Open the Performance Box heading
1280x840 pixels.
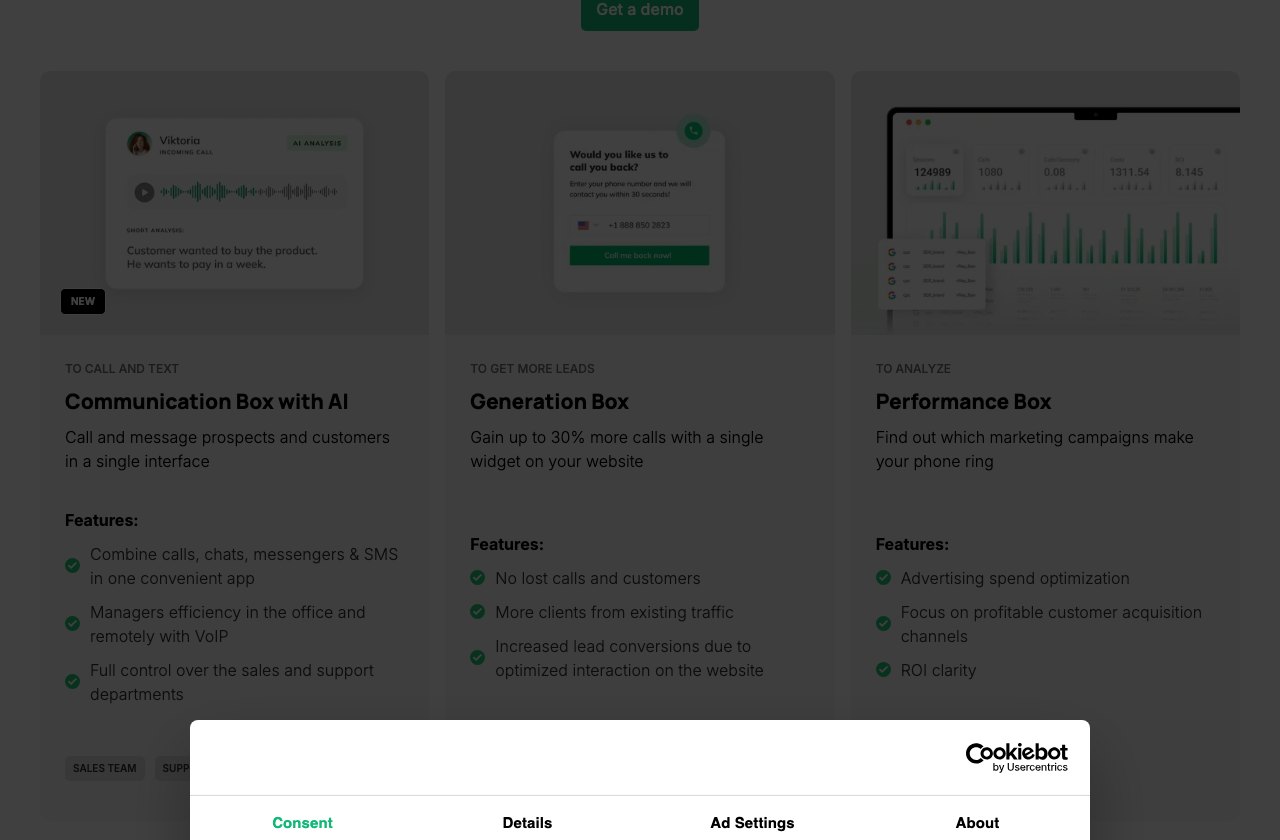pyautogui.click(x=963, y=402)
